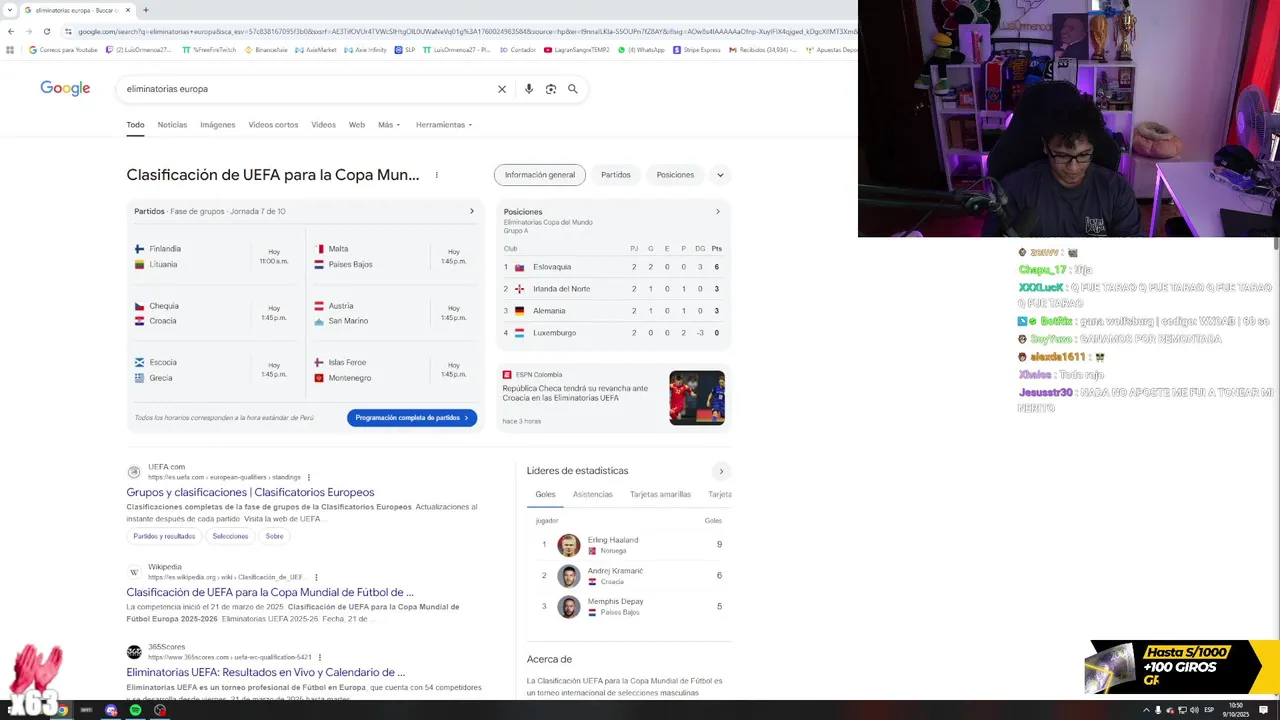
Task: Select the Alemania standings row
Action: click(613, 311)
